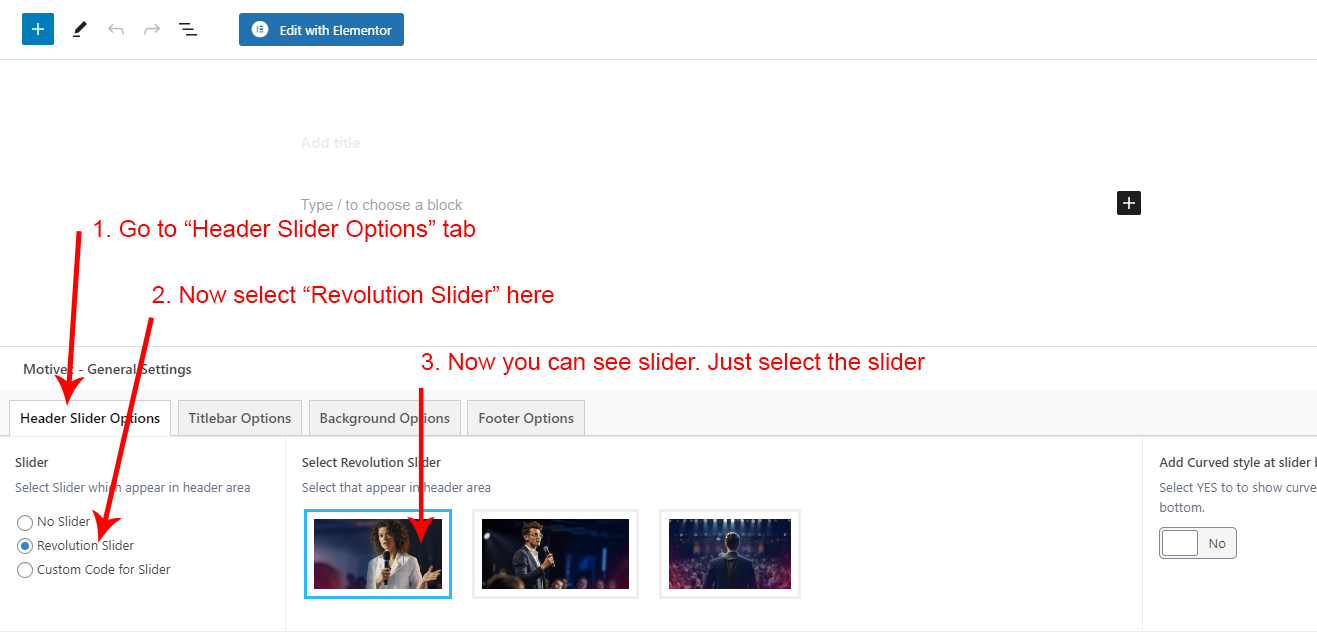1317x632 pixels.
Task: Click Edit with Elementor button
Action: [x=321, y=30]
